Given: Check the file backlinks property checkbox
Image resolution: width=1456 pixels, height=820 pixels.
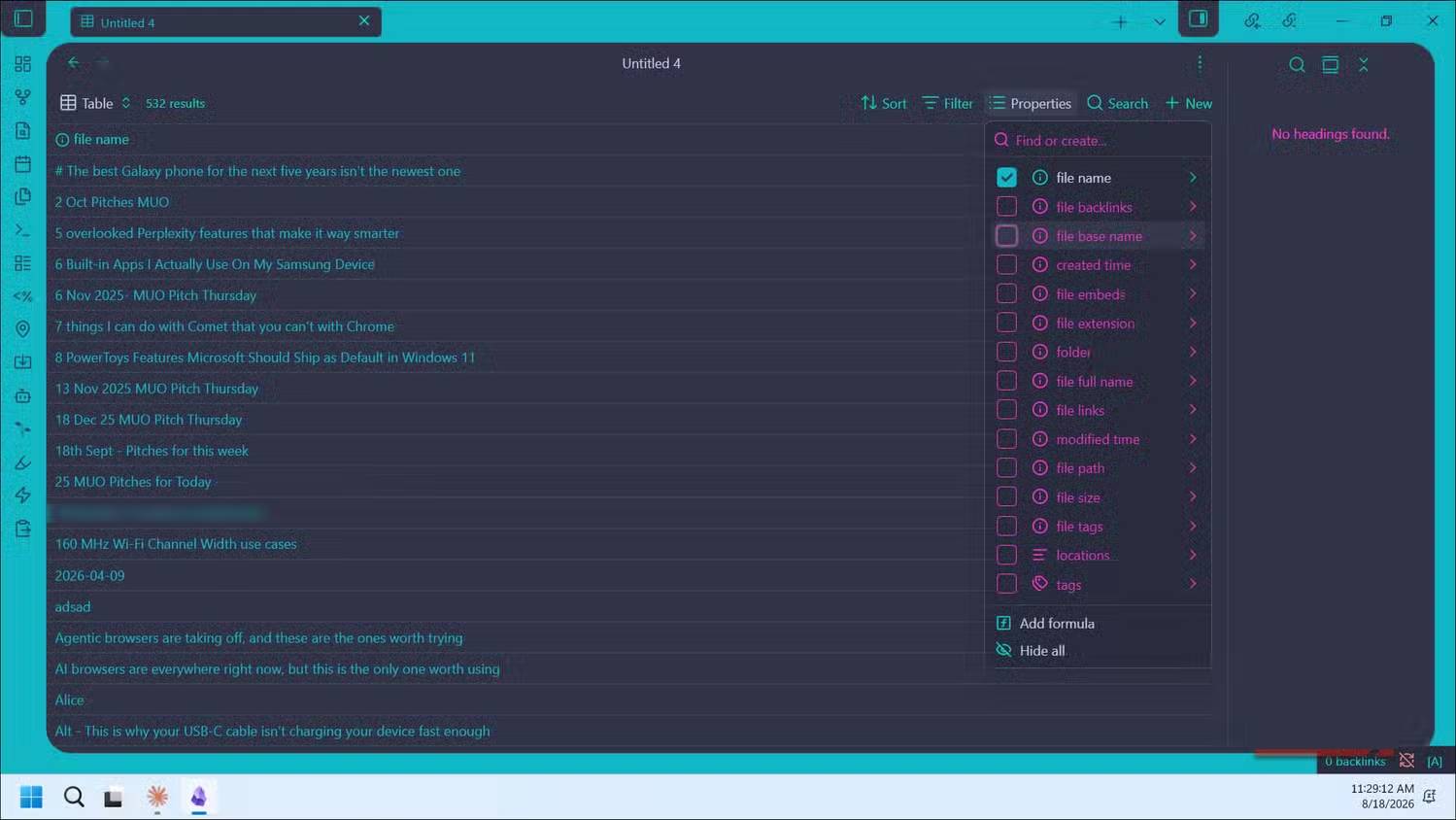Looking at the screenshot, I should pyautogui.click(x=1006, y=206).
